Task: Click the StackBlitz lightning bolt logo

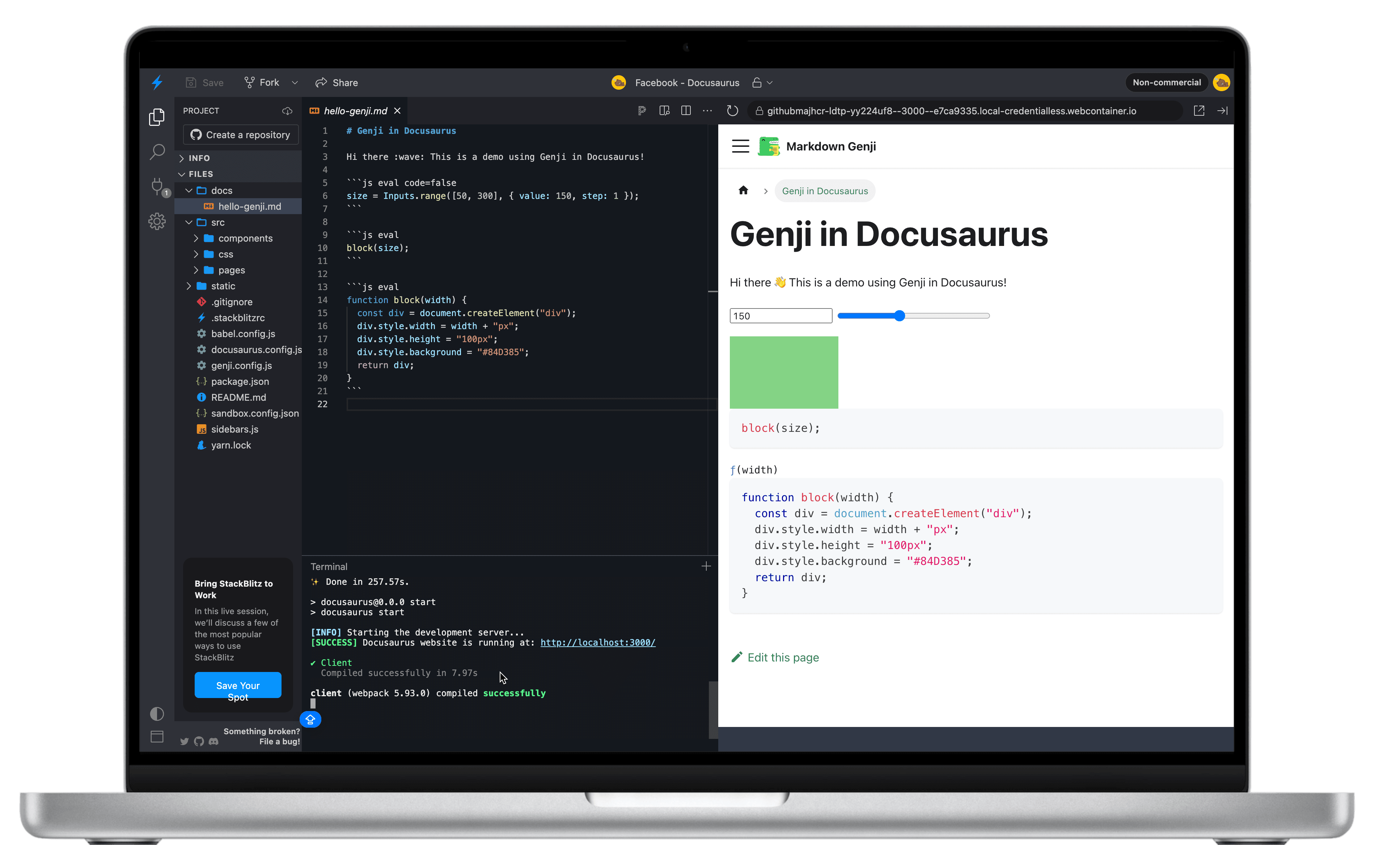Action: tap(157, 82)
